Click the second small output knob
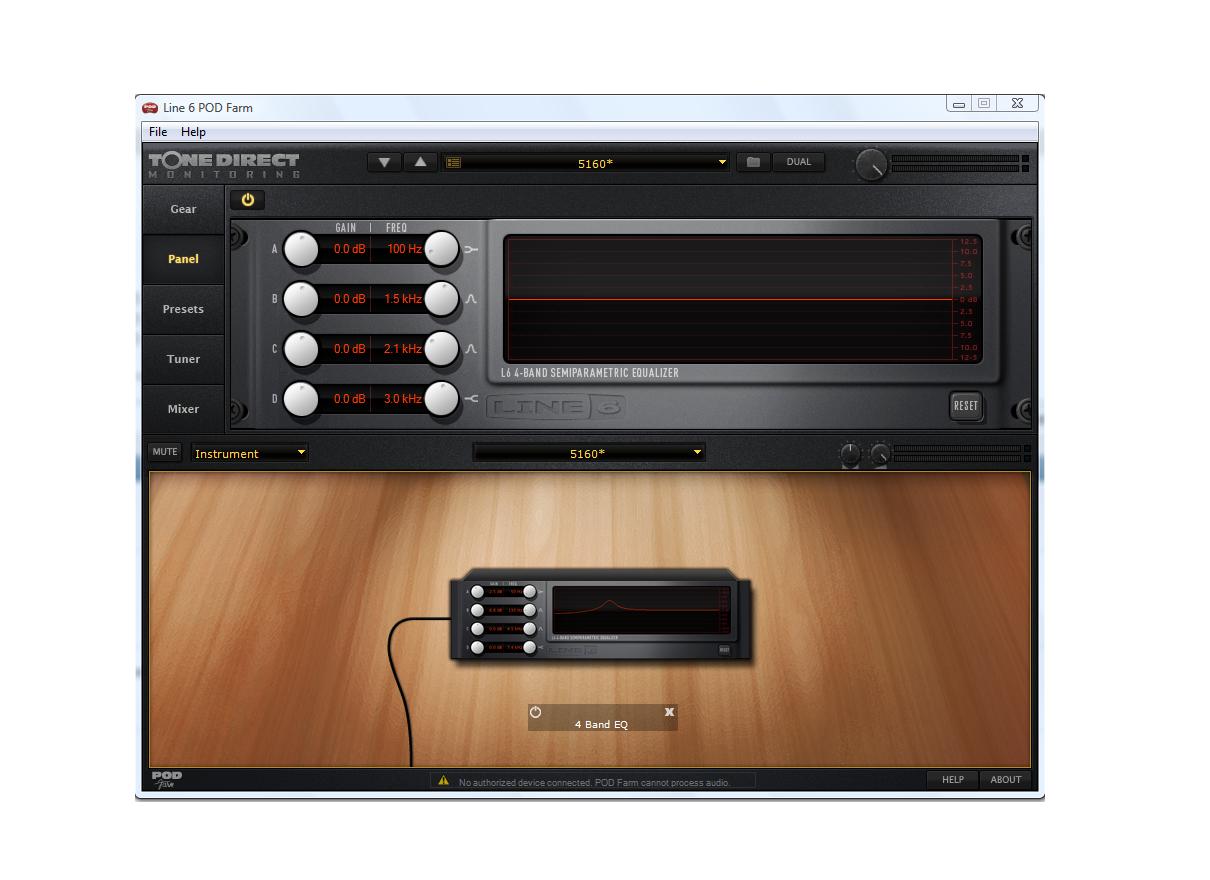Screen dimensions: 1210x880 tap(879, 455)
